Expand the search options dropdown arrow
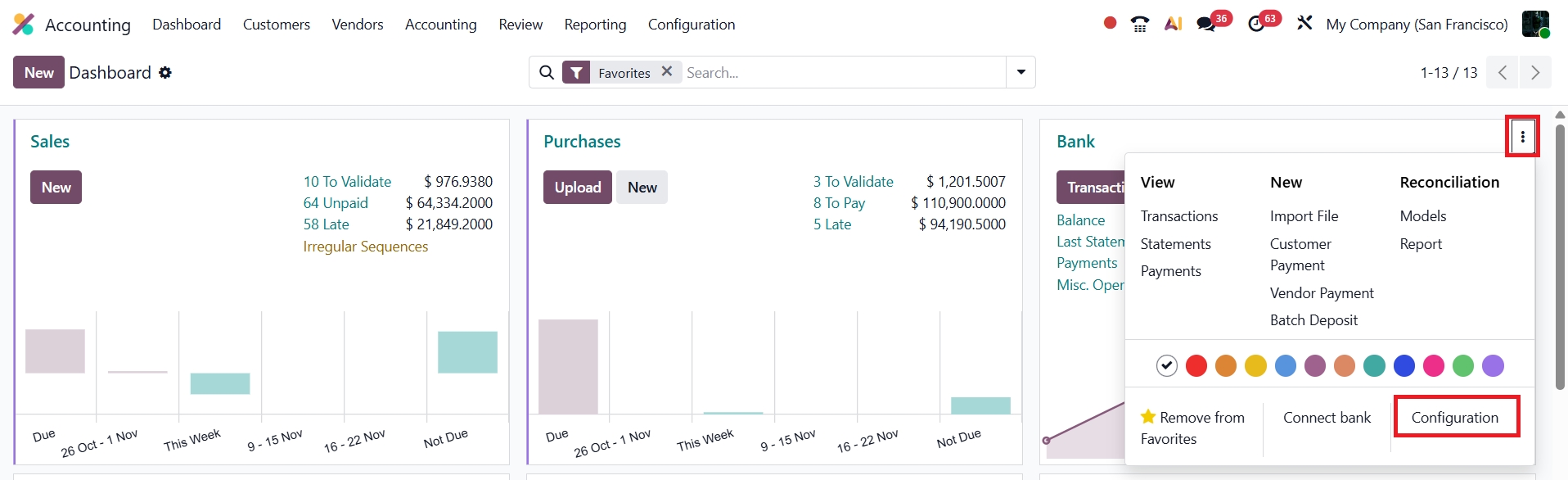This screenshot has height=480, width=1568. 1021,72
